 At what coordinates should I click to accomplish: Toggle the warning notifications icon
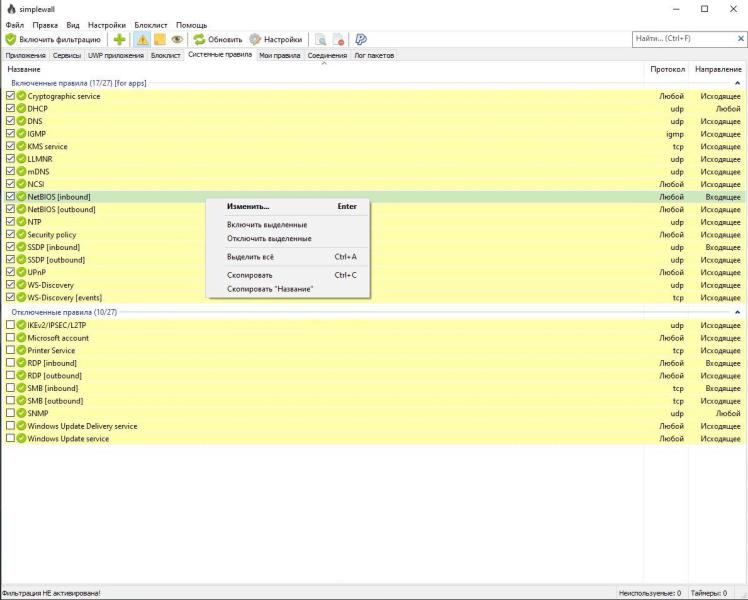142,40
